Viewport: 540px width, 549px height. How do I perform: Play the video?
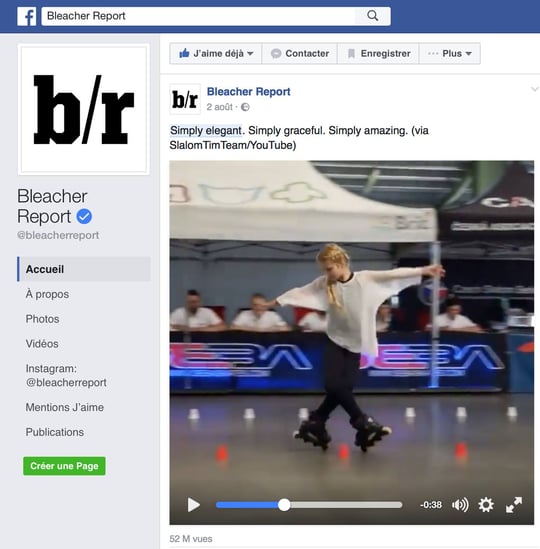click(x=193, y=505)
